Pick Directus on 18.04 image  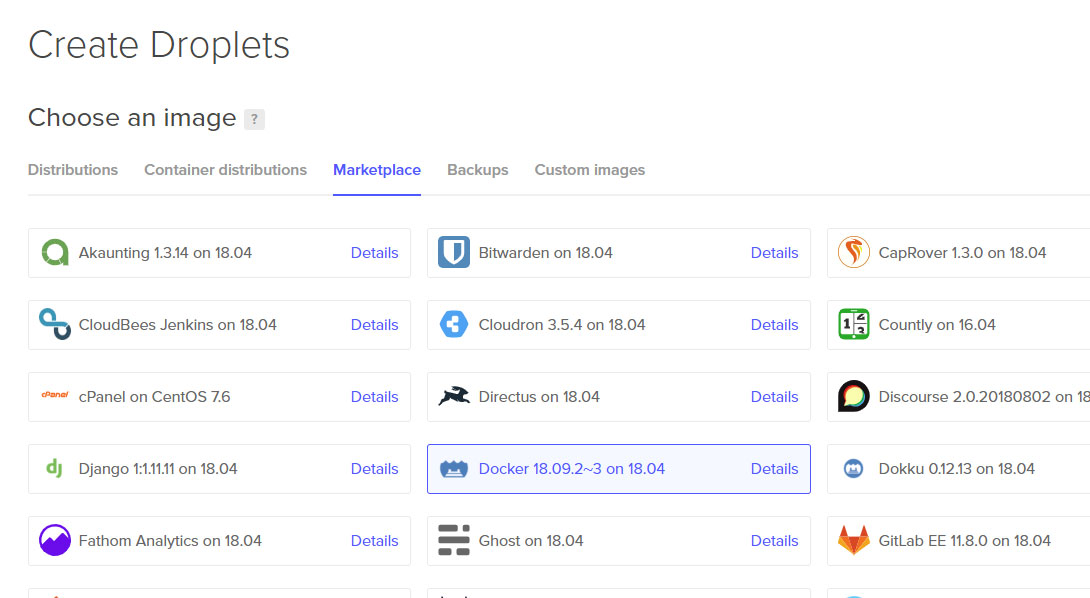click(x=619, y=397)
